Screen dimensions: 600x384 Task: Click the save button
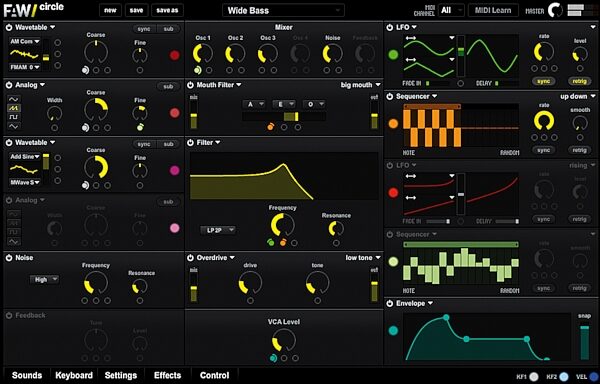pyautogui.click(x=136, y=10)
